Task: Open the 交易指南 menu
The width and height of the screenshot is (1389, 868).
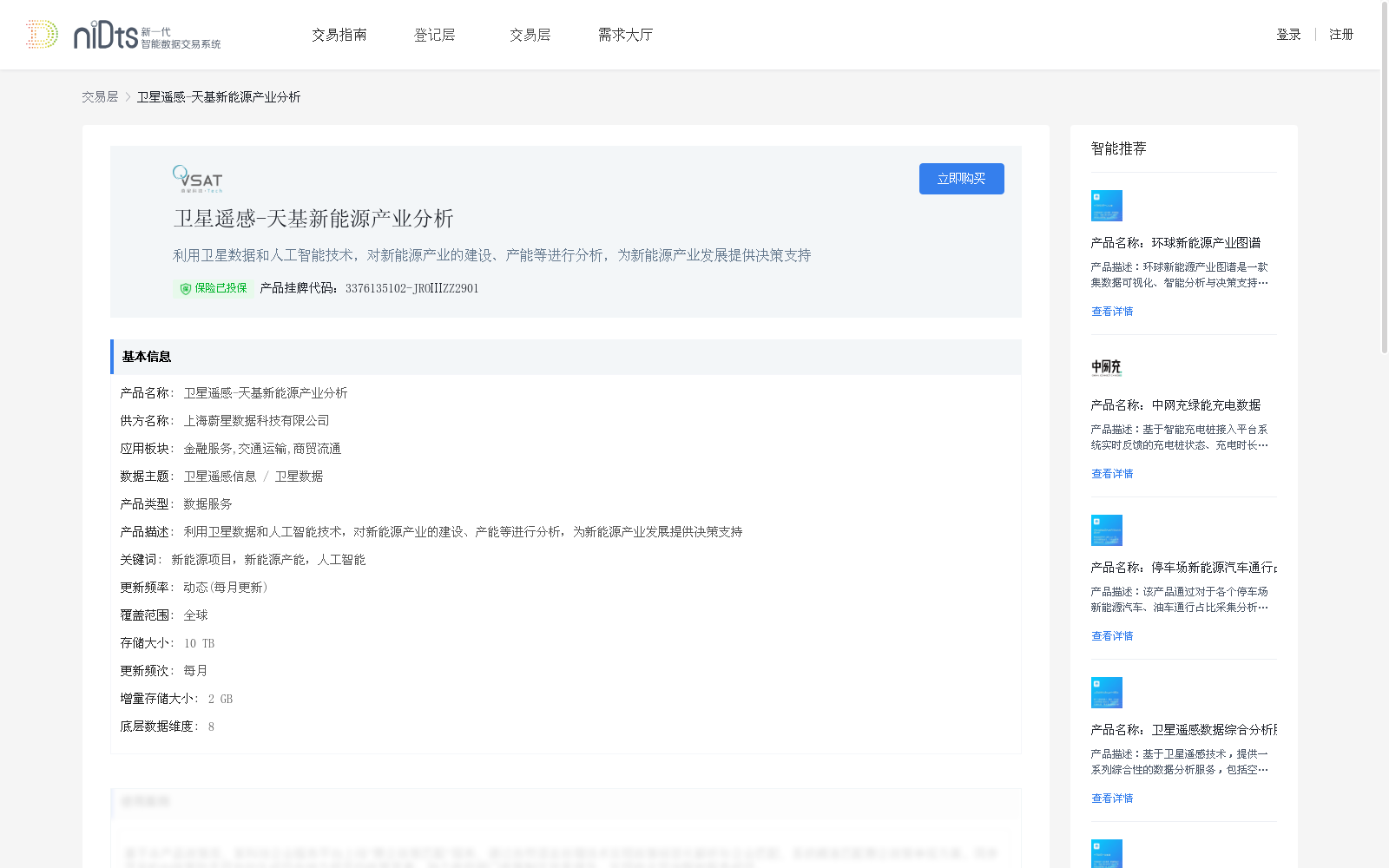Action: pos(339,35)
